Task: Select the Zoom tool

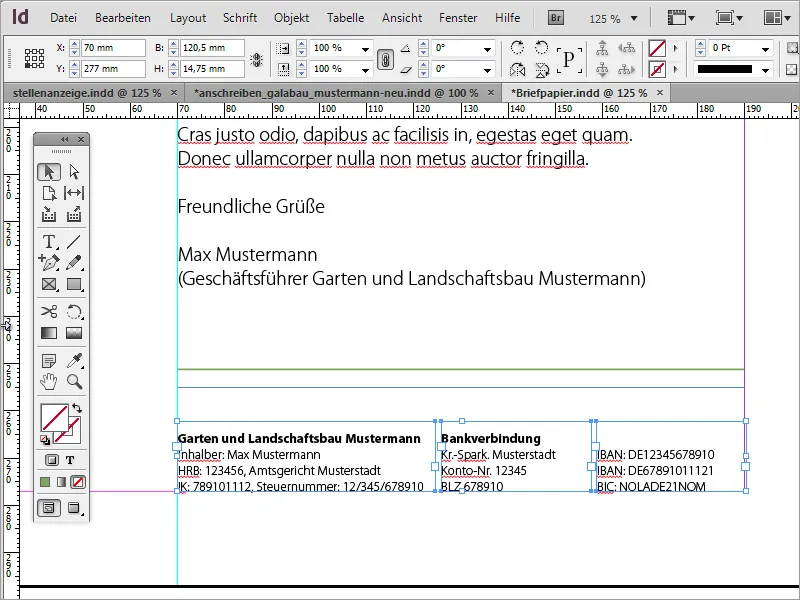Action: coord(74,382)
